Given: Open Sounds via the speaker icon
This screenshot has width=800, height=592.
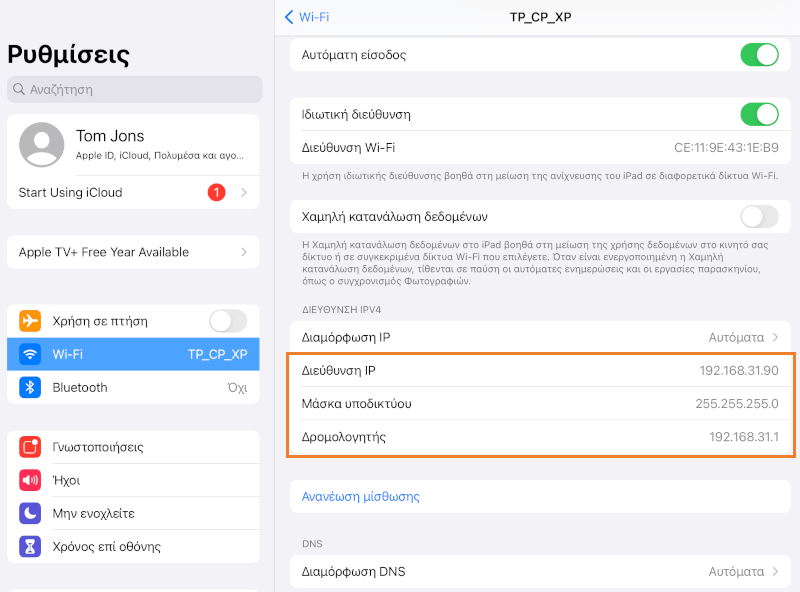Looking at the screenshot, I should coord(31,480).
